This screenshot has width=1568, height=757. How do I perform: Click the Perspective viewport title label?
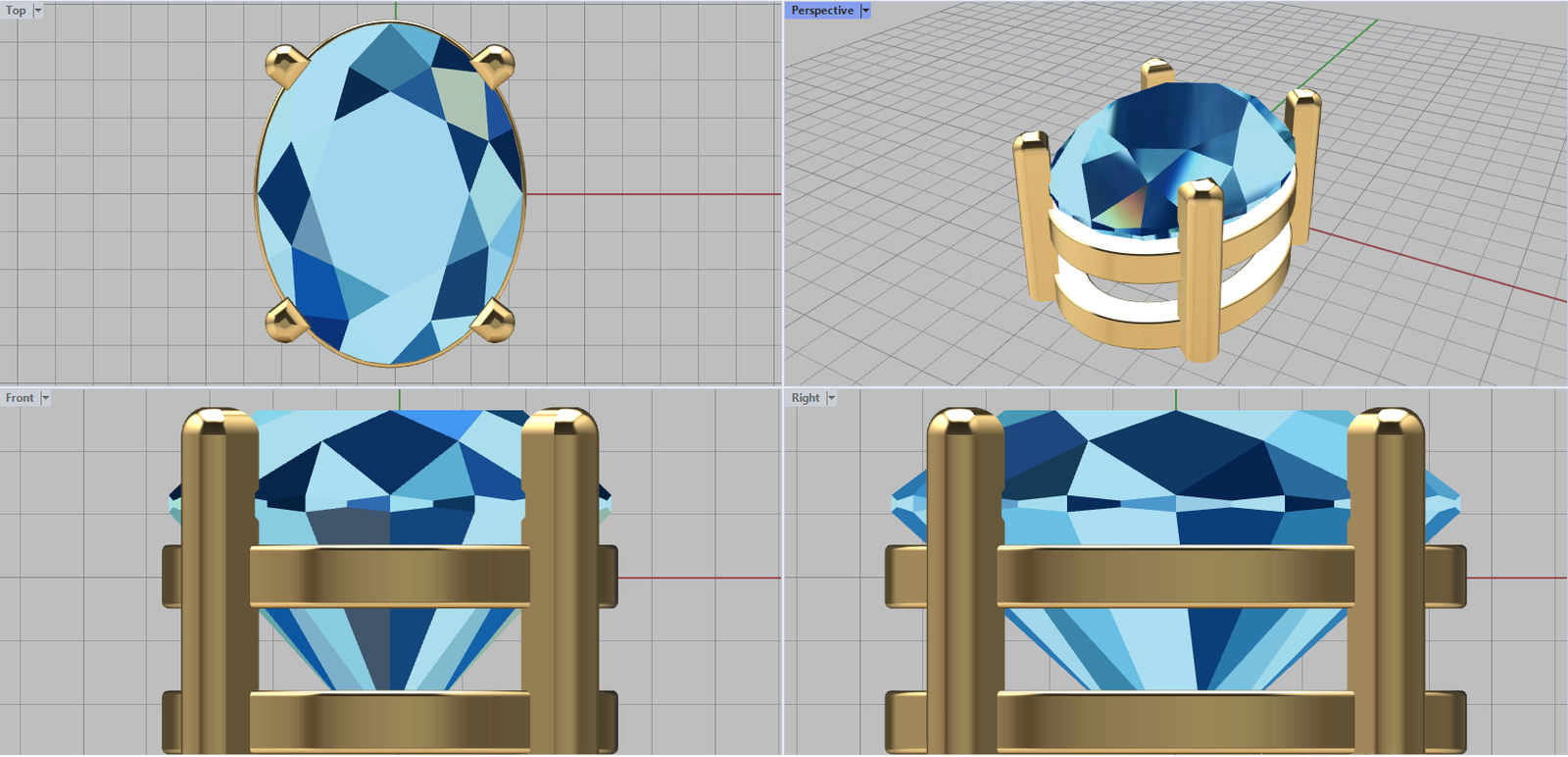tap(822, 11)
